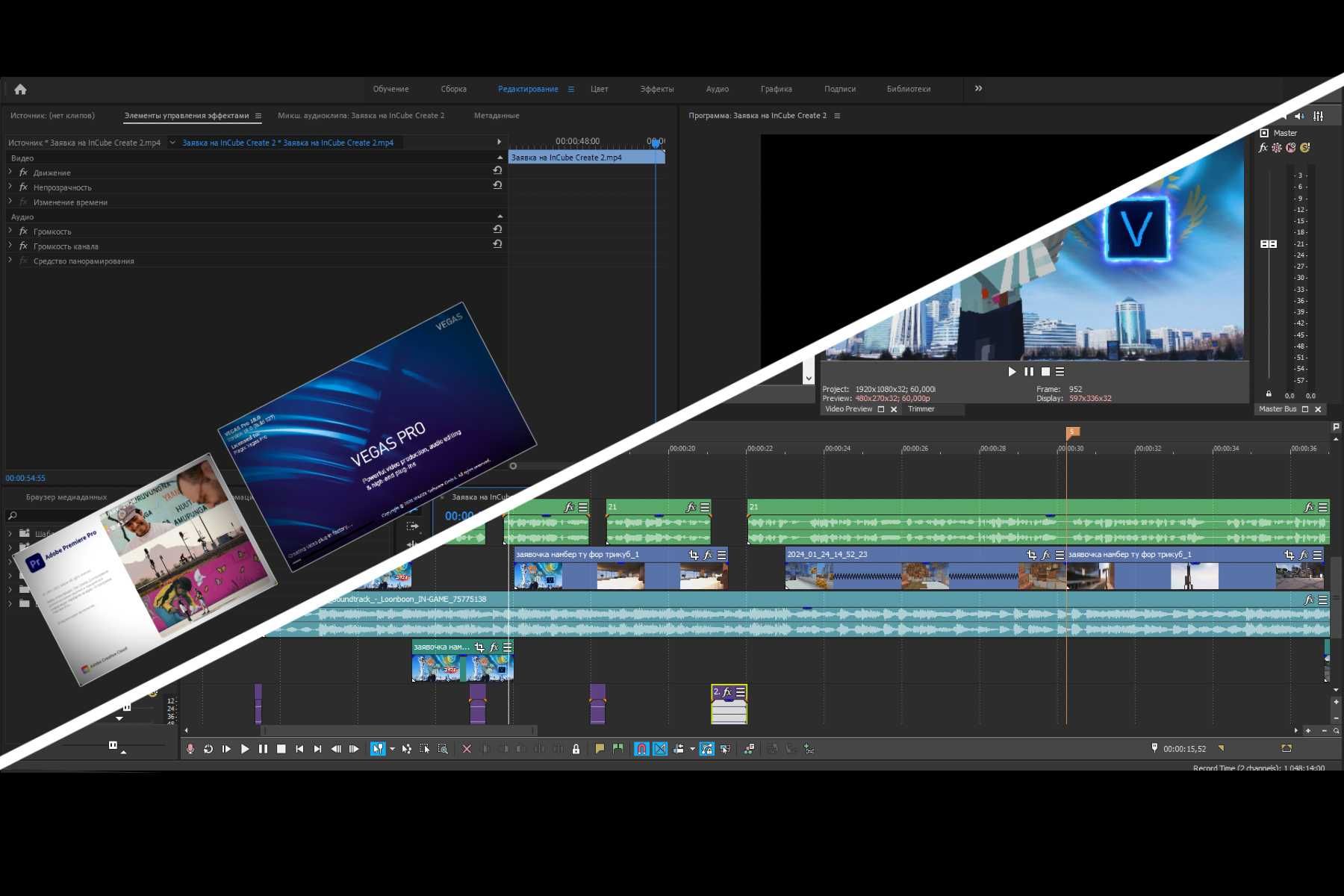Insert a marker with the yellow flag icon
Screen dimensions: 1344x896
[600, 749]
